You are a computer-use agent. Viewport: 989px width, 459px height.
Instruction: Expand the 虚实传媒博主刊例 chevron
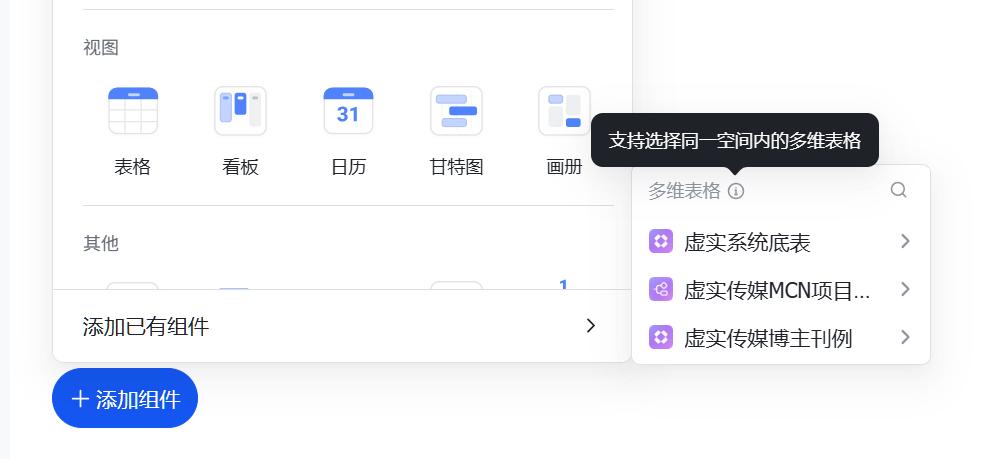(x=906, y=337)
